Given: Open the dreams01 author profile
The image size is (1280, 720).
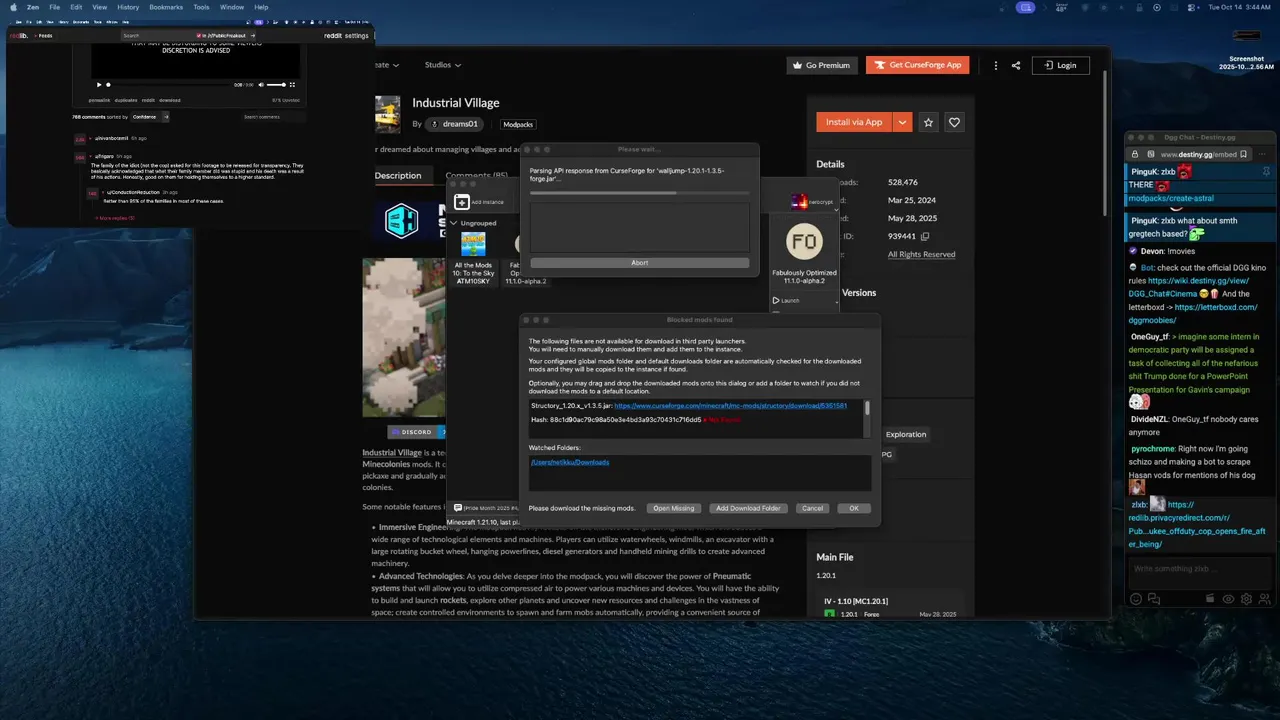Looking at the screenshot, I should coord(455,124).
